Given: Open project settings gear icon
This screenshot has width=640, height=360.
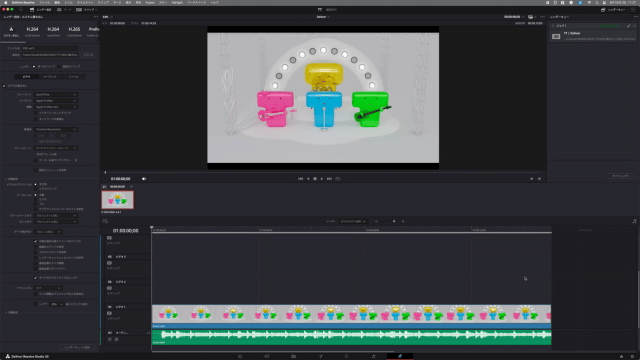Looking at the screenshot, I should [632, 356].
